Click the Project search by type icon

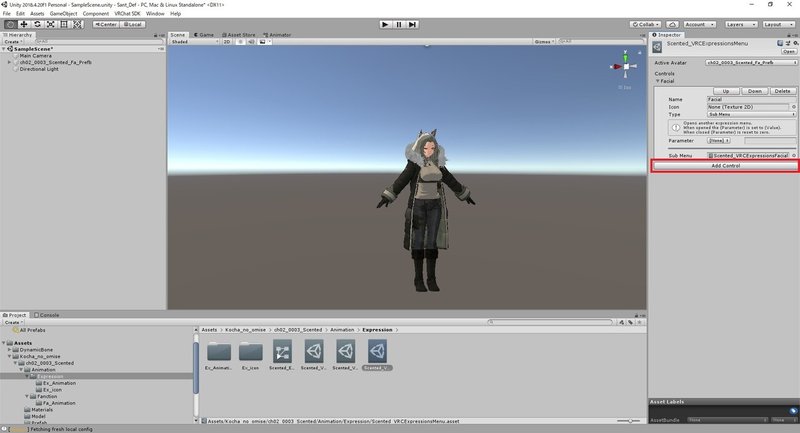click(621, 322)
